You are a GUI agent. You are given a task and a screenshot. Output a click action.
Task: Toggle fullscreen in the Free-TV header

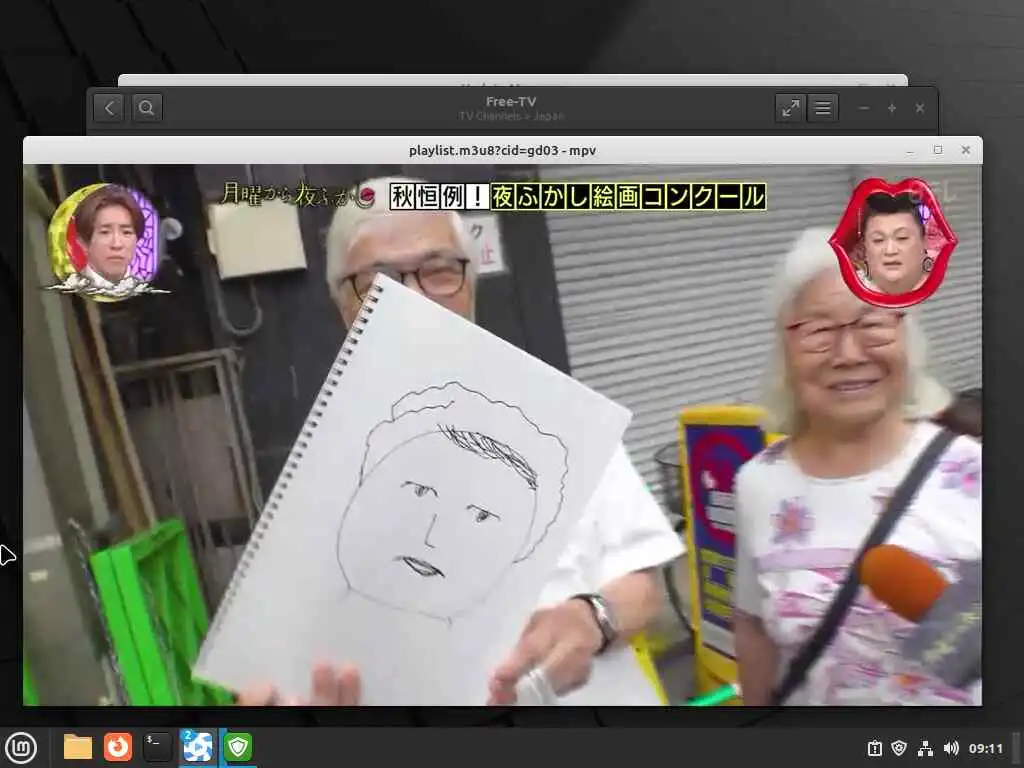click(x=790, y=108)
